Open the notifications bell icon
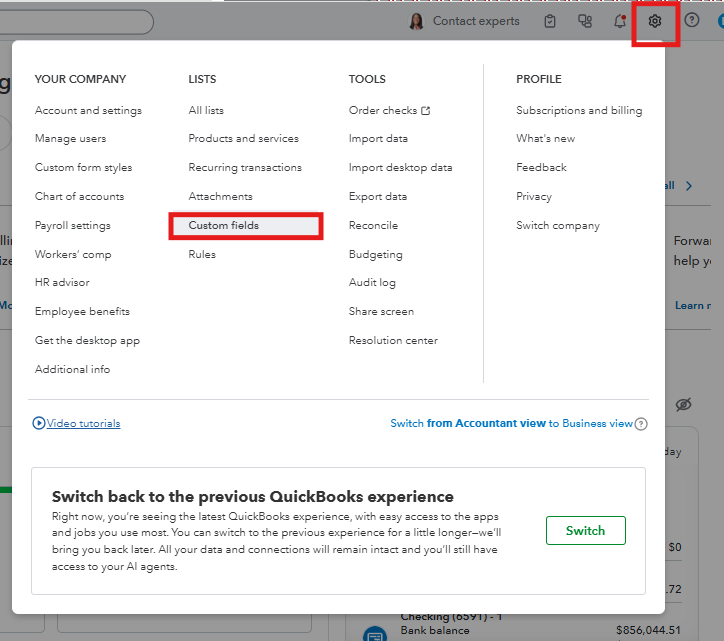 tap(620, 21)
